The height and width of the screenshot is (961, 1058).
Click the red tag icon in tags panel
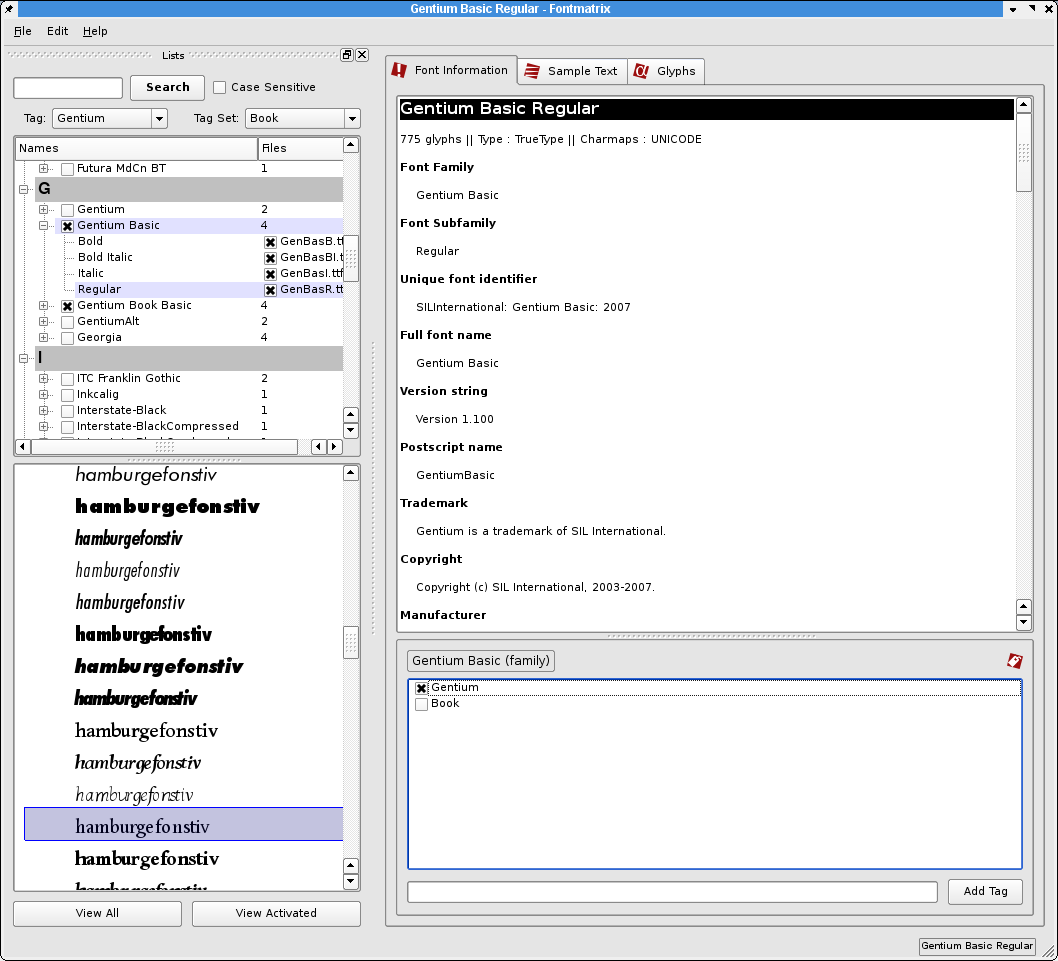[1014, 661]
